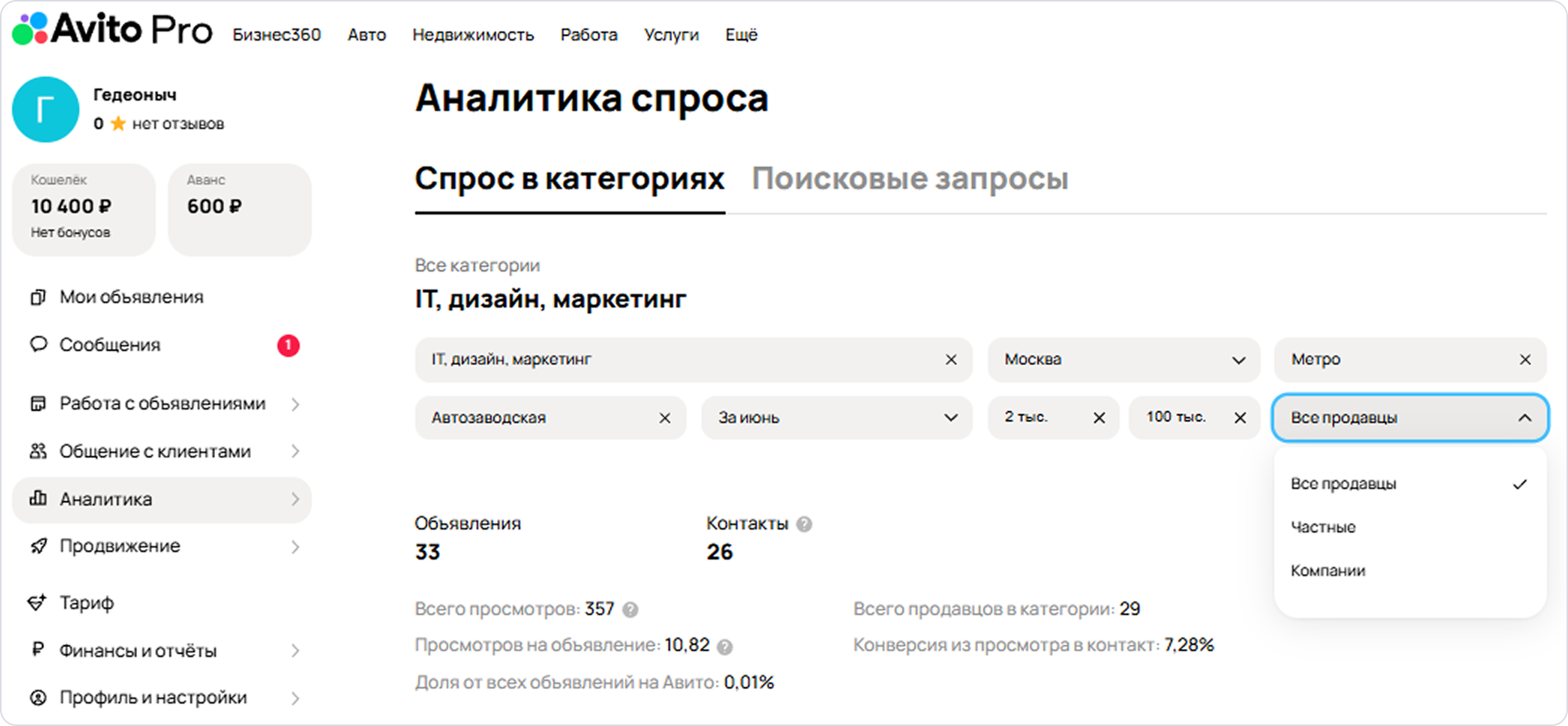
Task: Click the help icon beside Просмотров на объявление
Action: pos(724,646)
